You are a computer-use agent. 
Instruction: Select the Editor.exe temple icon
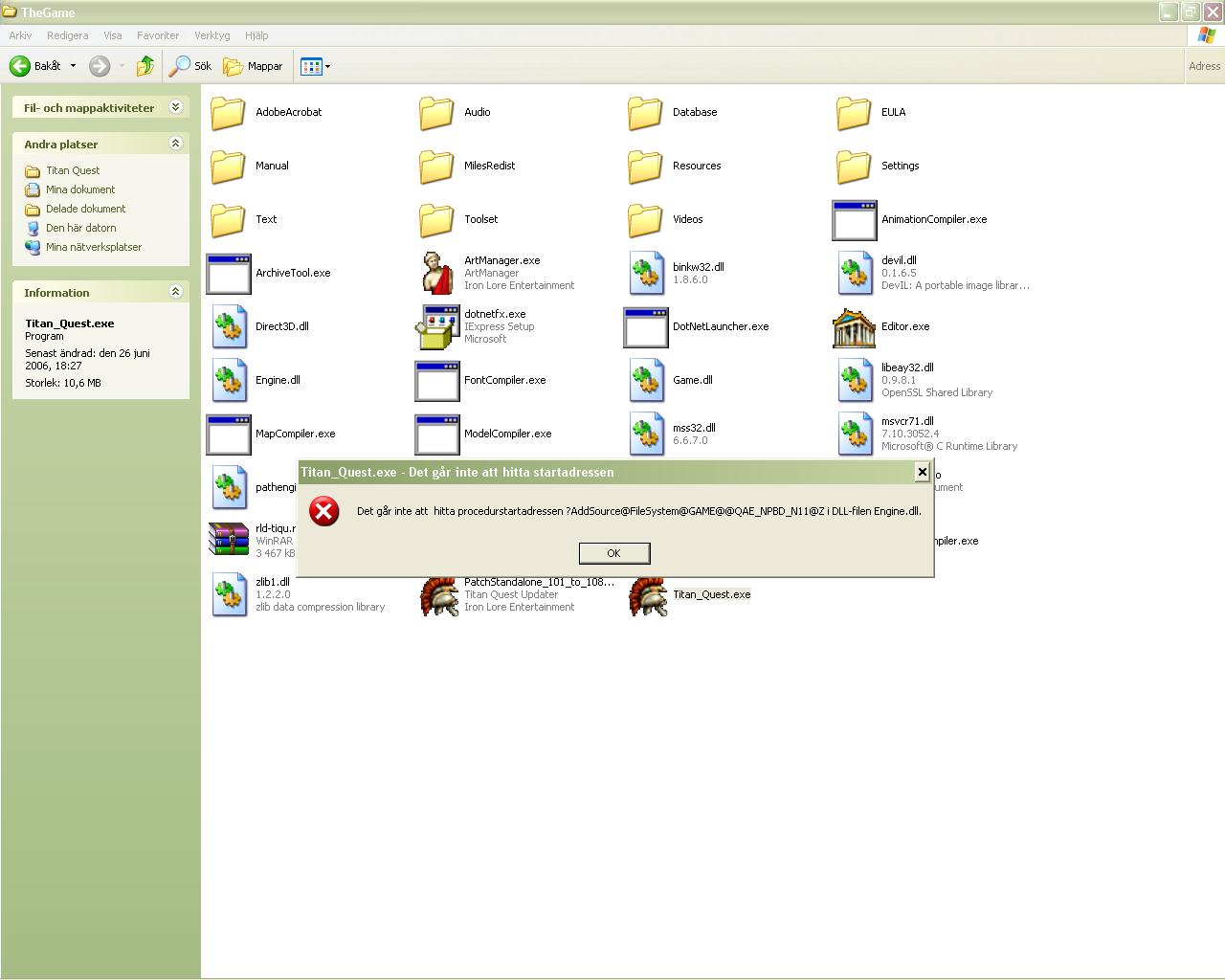(x=854, y=327)
